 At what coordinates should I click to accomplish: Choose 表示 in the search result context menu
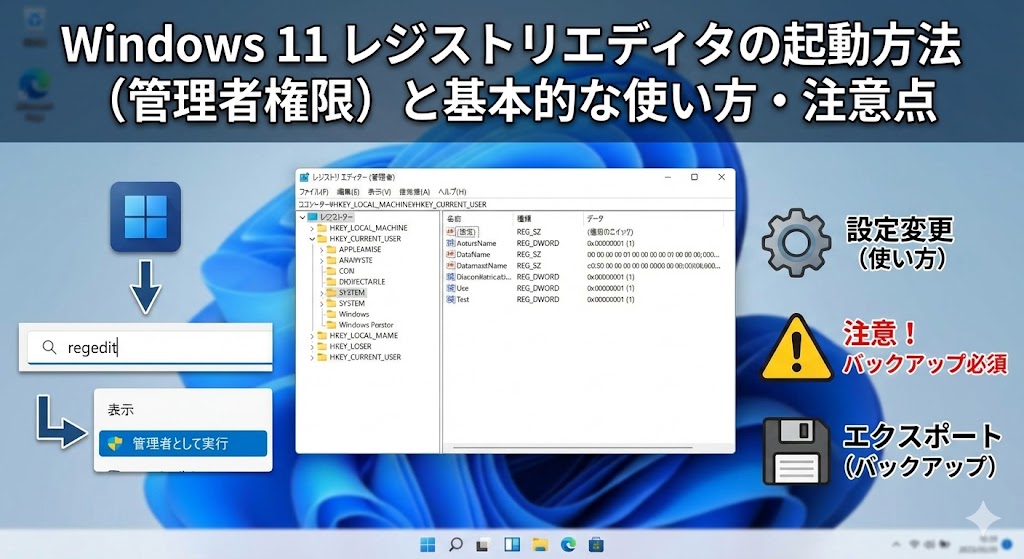(x=121, y=410)
